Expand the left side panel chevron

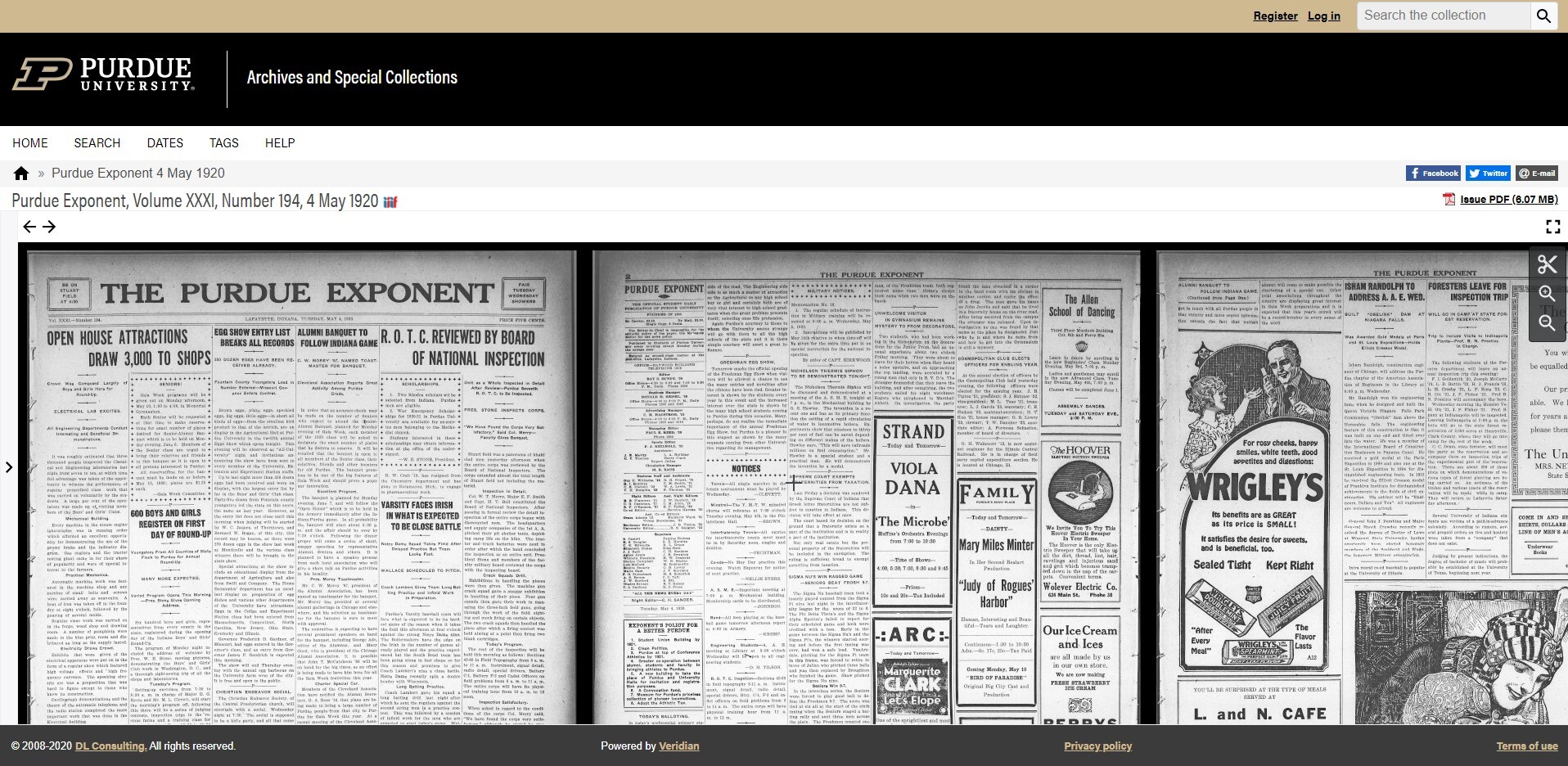[9, 467]
